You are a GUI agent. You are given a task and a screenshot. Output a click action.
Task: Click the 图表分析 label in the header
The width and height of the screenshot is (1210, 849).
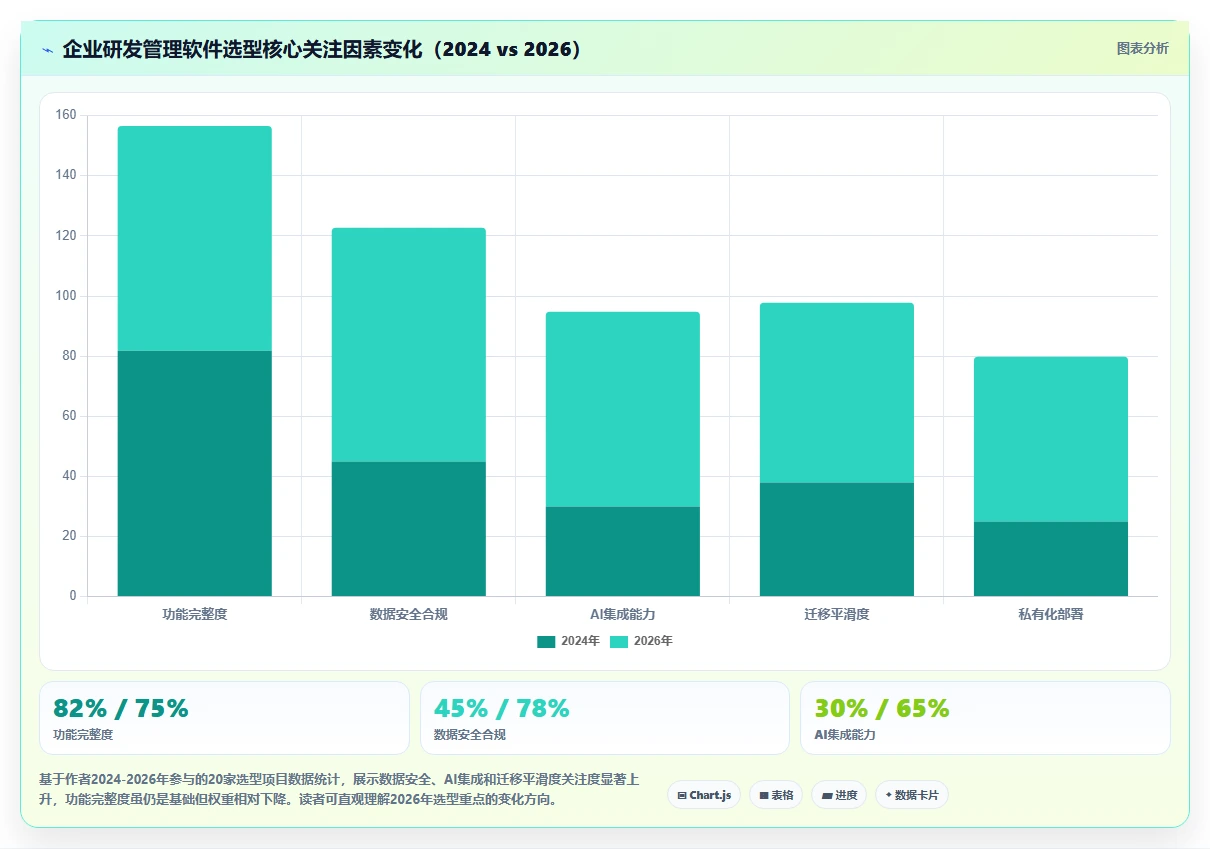point(1142,48)
